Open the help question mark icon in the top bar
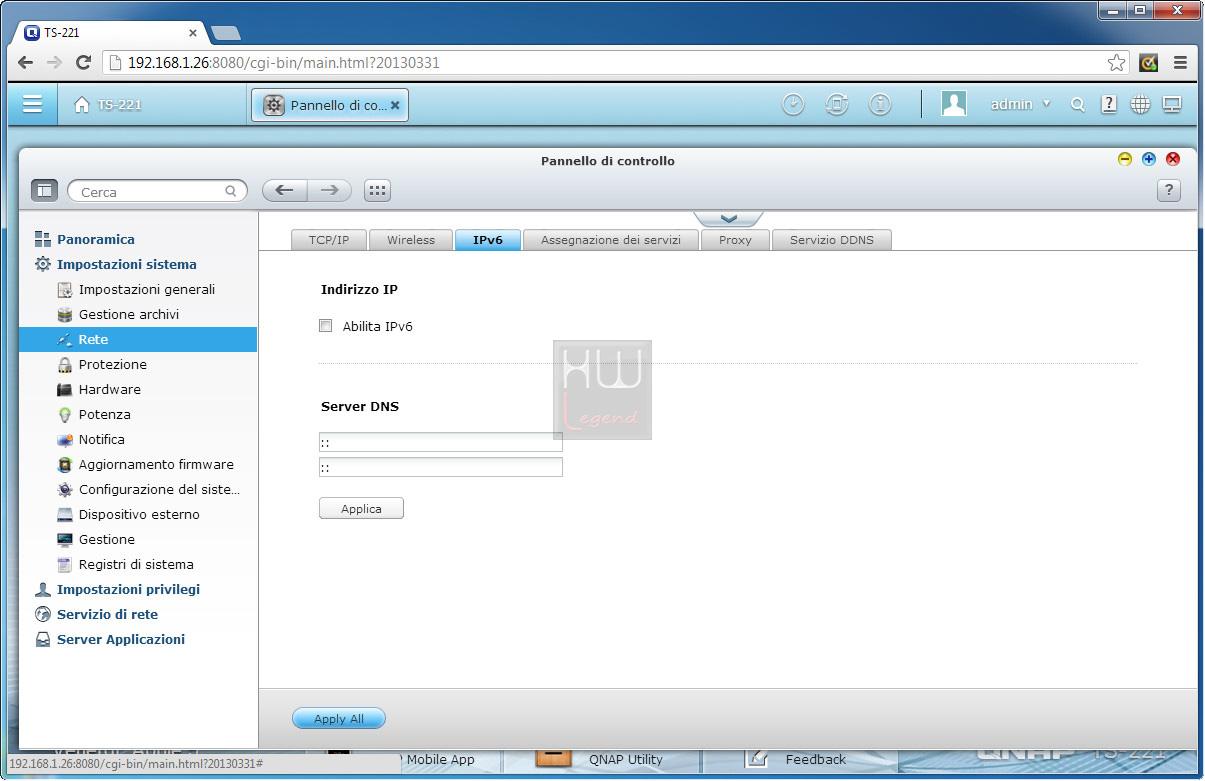This screenshot has height=781, width=1205. coord(1109,104)
